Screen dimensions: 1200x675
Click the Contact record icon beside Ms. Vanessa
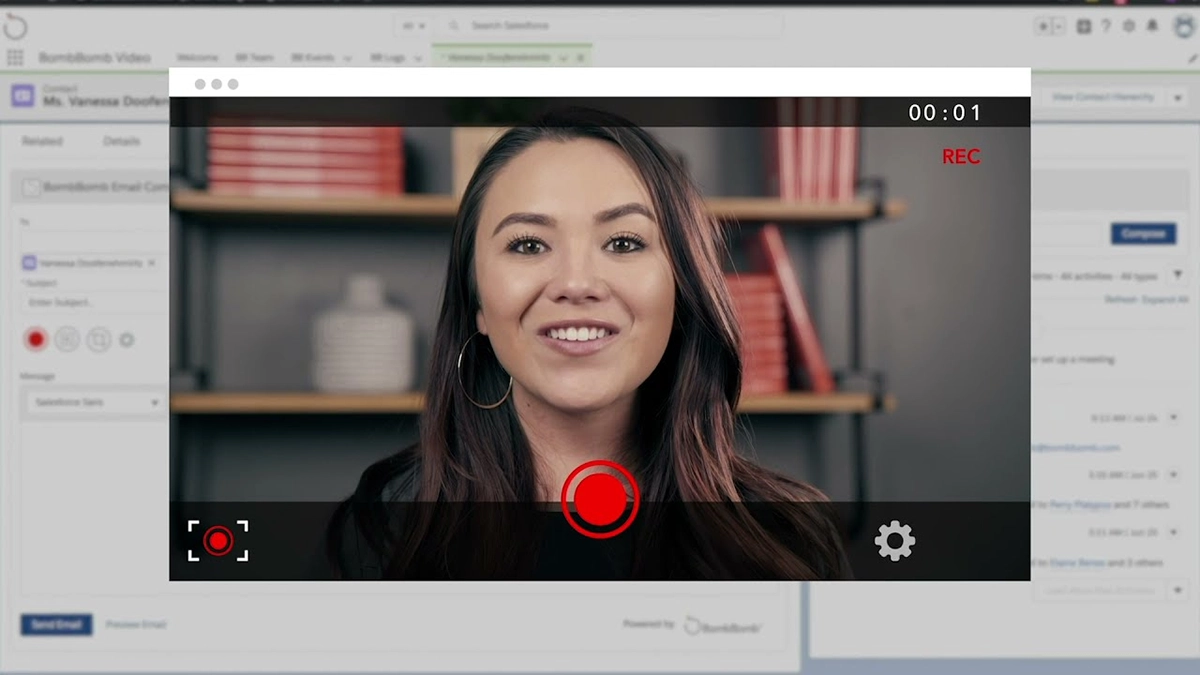click(x=22, y=96)
